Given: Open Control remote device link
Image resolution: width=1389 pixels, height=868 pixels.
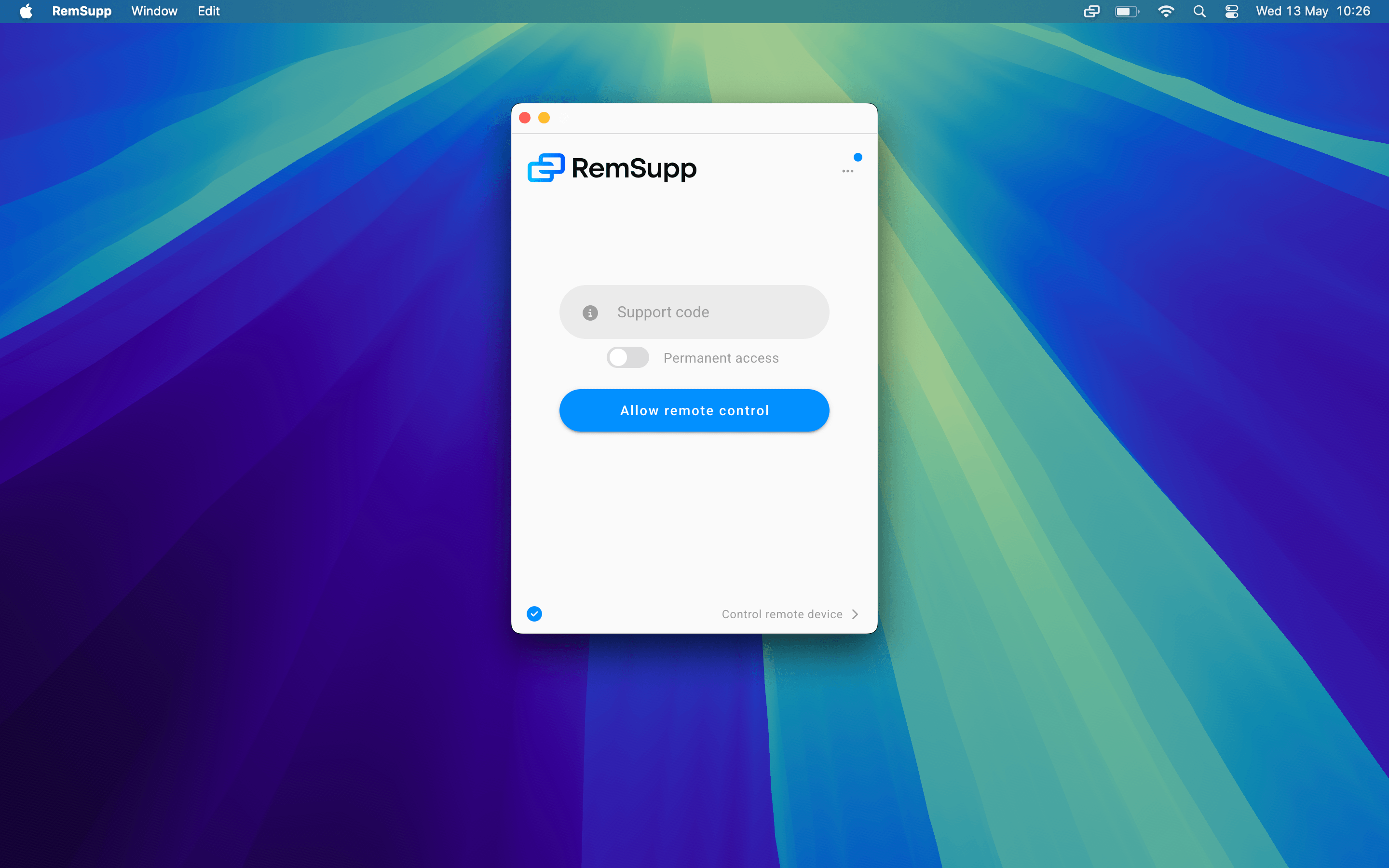Looking at the screenshot, I should 782,614.
